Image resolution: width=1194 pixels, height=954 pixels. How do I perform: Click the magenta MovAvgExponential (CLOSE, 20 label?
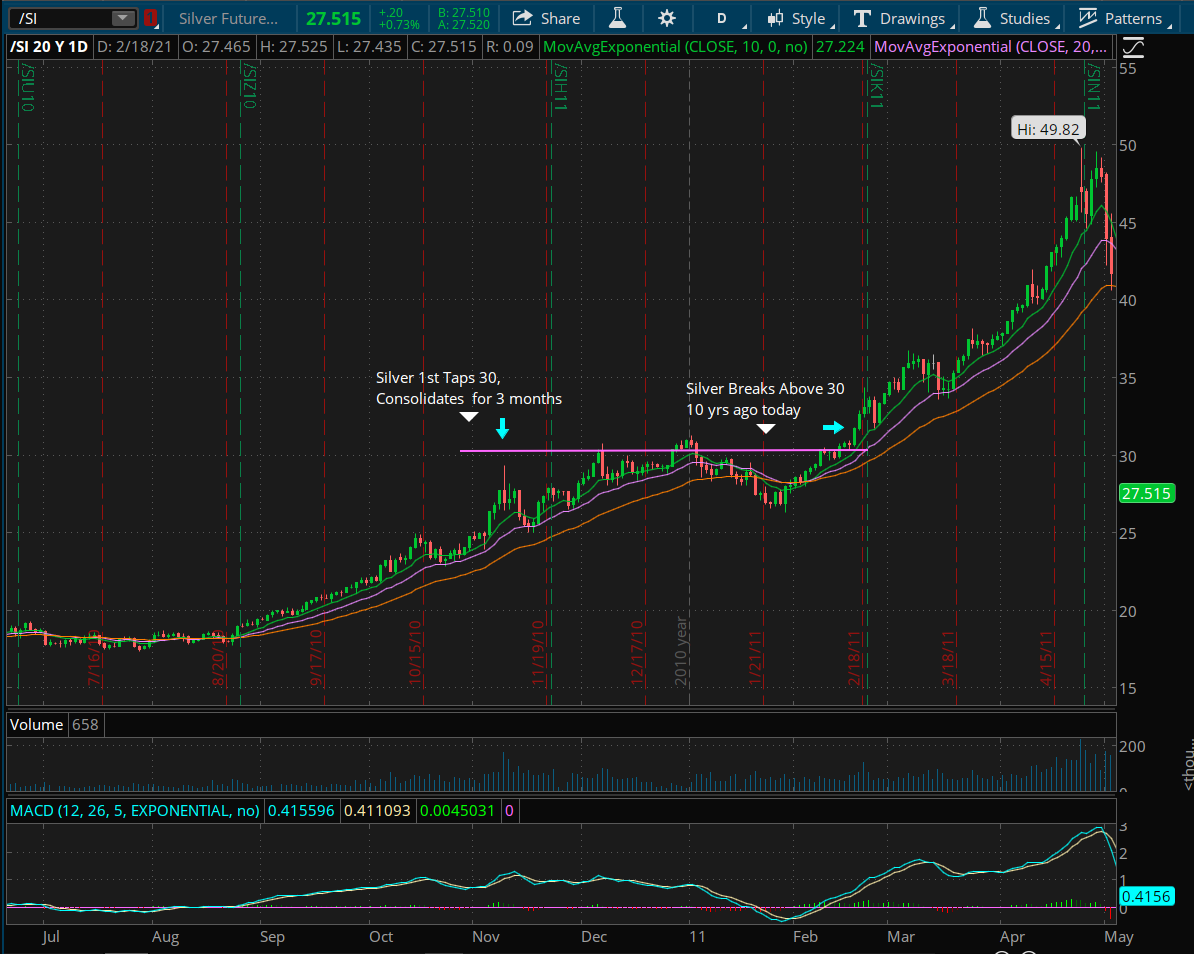tap(990, 46)
